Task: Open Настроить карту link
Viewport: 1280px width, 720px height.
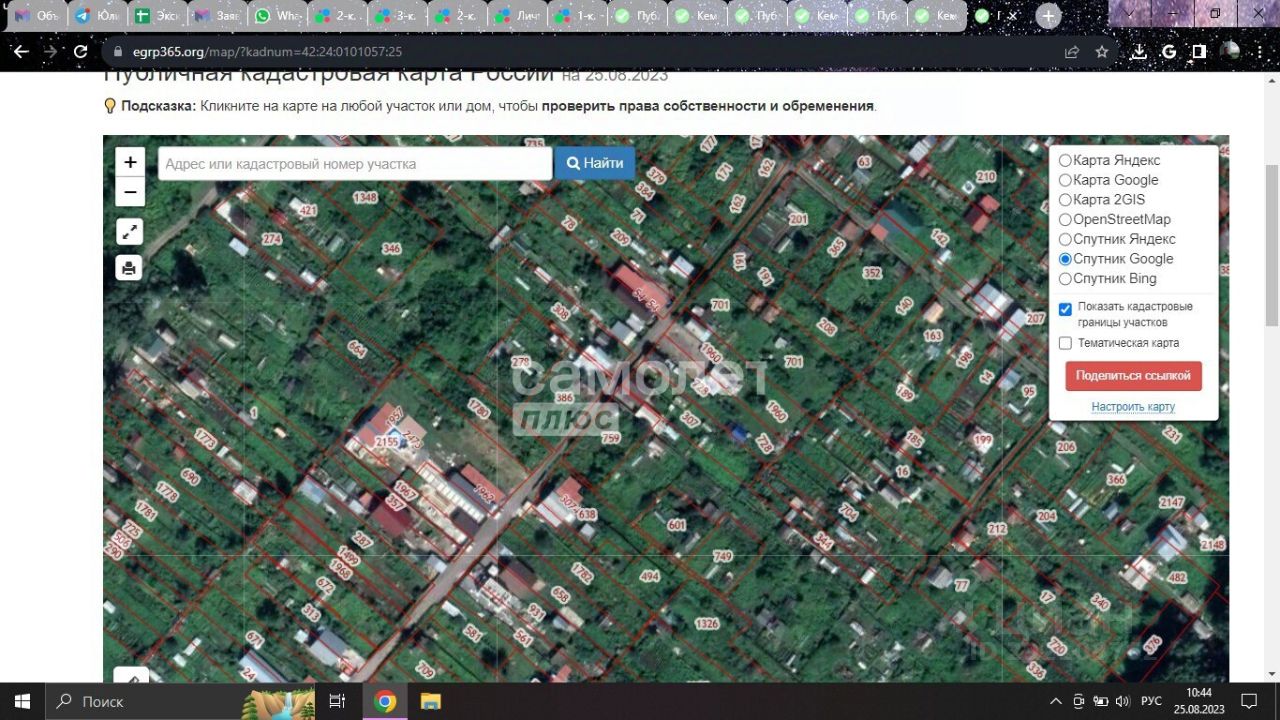Action: pos(1133,407)
